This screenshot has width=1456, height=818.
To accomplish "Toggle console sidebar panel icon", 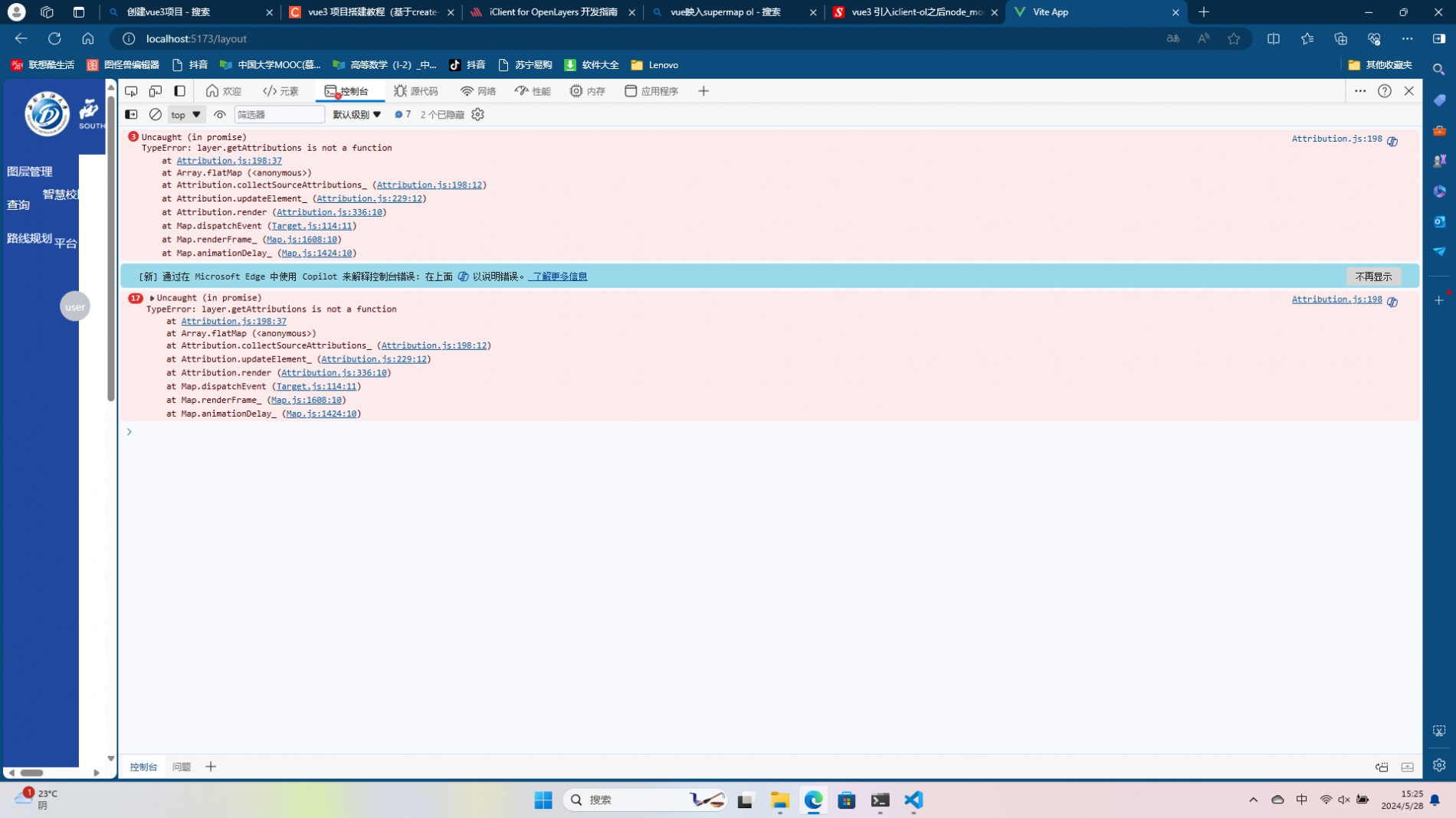I will coord(131,114).
